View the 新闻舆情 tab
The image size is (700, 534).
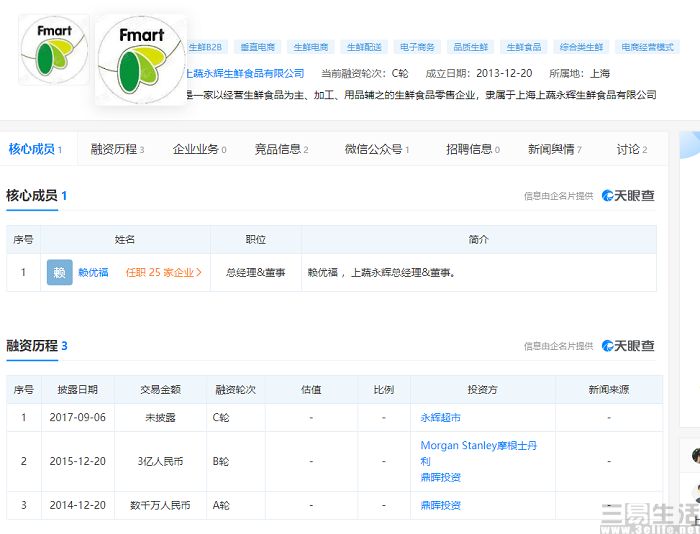point(555,150)
